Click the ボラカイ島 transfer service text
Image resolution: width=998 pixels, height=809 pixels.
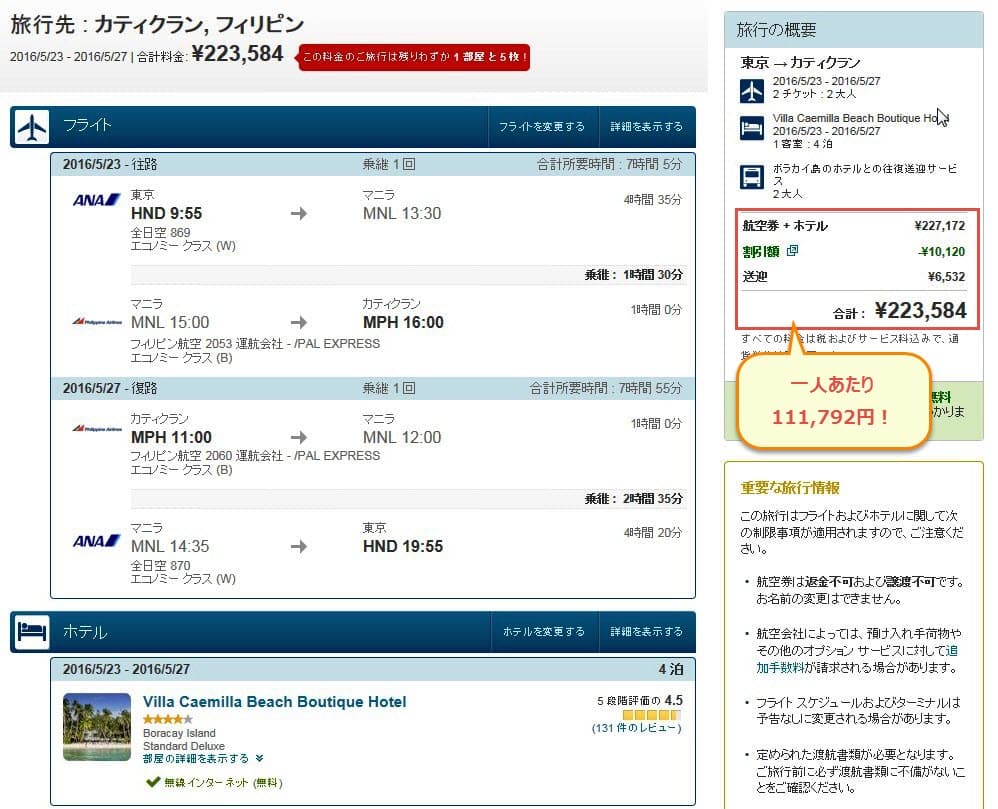coord(864,174)
